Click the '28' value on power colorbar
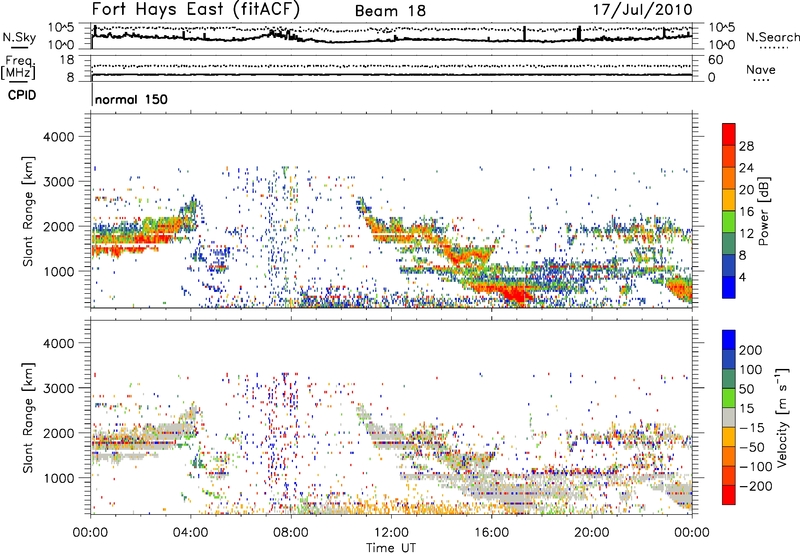The image size is (800, 554). tap(746, 146)
